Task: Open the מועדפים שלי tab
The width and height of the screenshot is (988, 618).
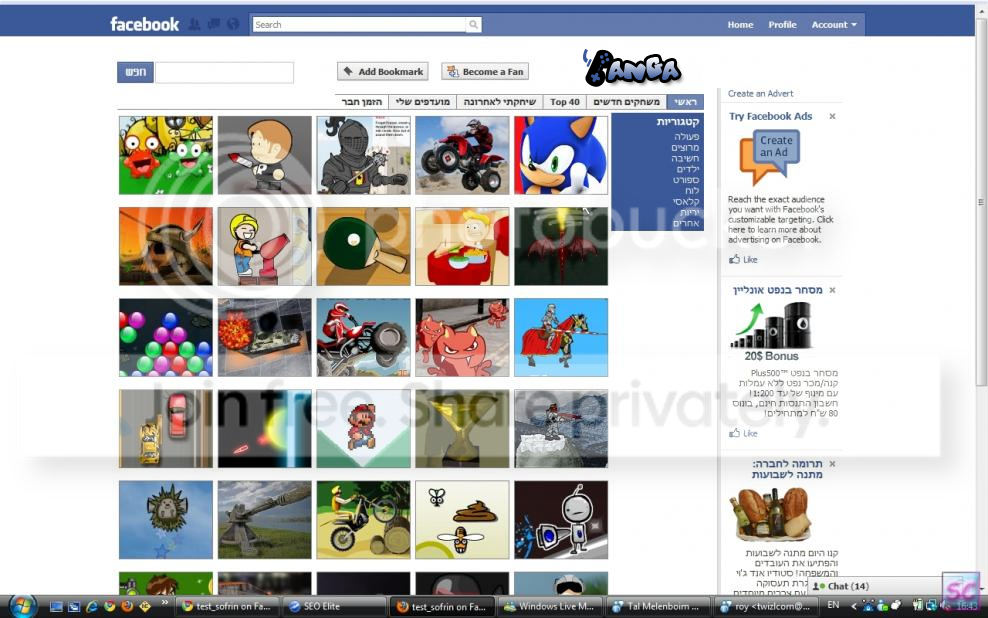Action: [x=423, y=101]
